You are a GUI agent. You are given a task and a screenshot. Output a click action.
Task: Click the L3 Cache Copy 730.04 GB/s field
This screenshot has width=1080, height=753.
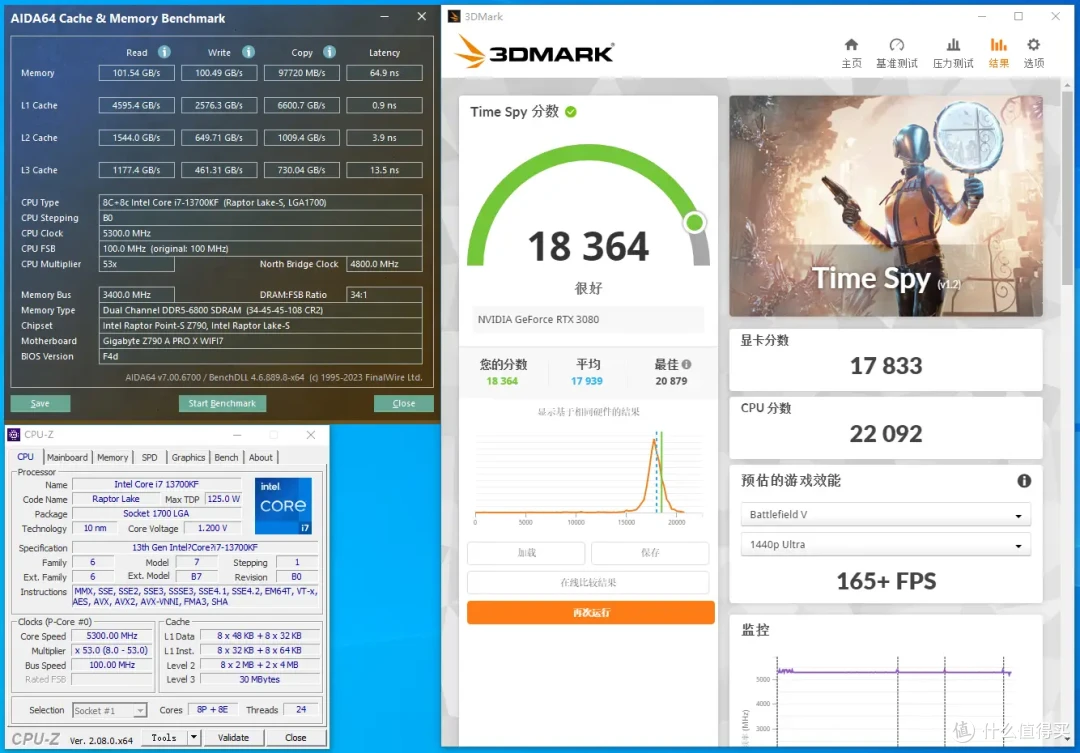tap(302, 169)
